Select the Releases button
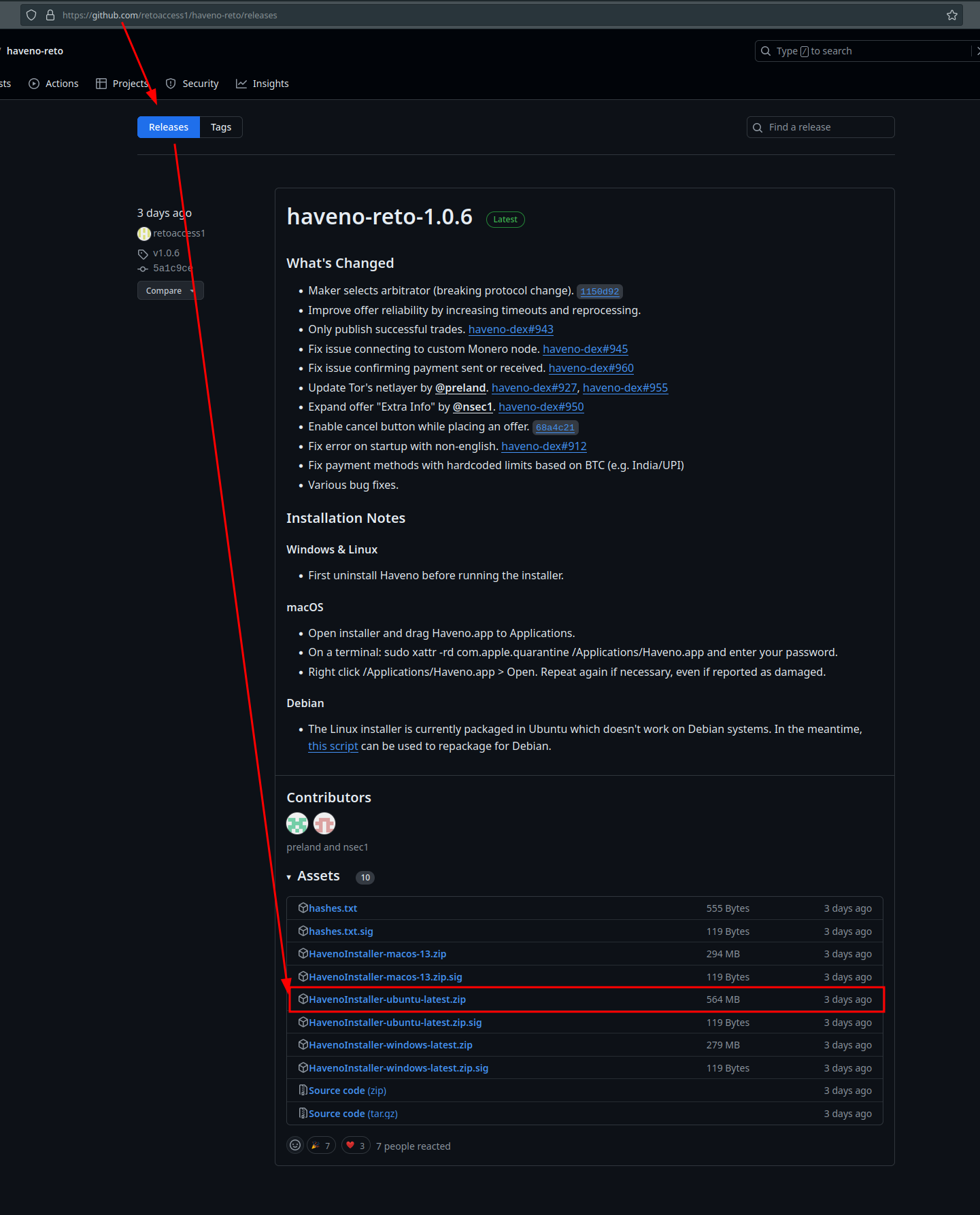The width and height of the screenshot is (980, 1215). (169, 127)
